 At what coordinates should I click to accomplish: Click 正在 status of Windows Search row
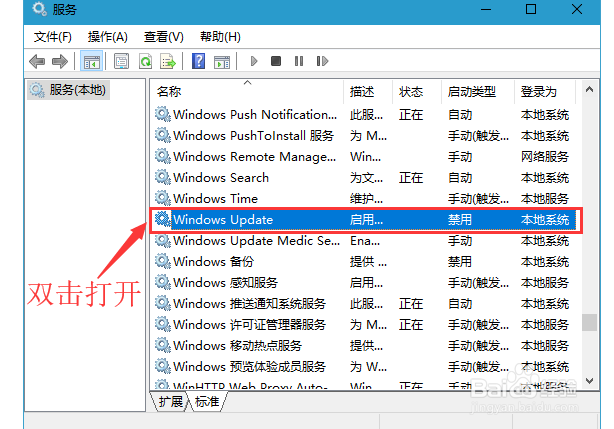411,178
